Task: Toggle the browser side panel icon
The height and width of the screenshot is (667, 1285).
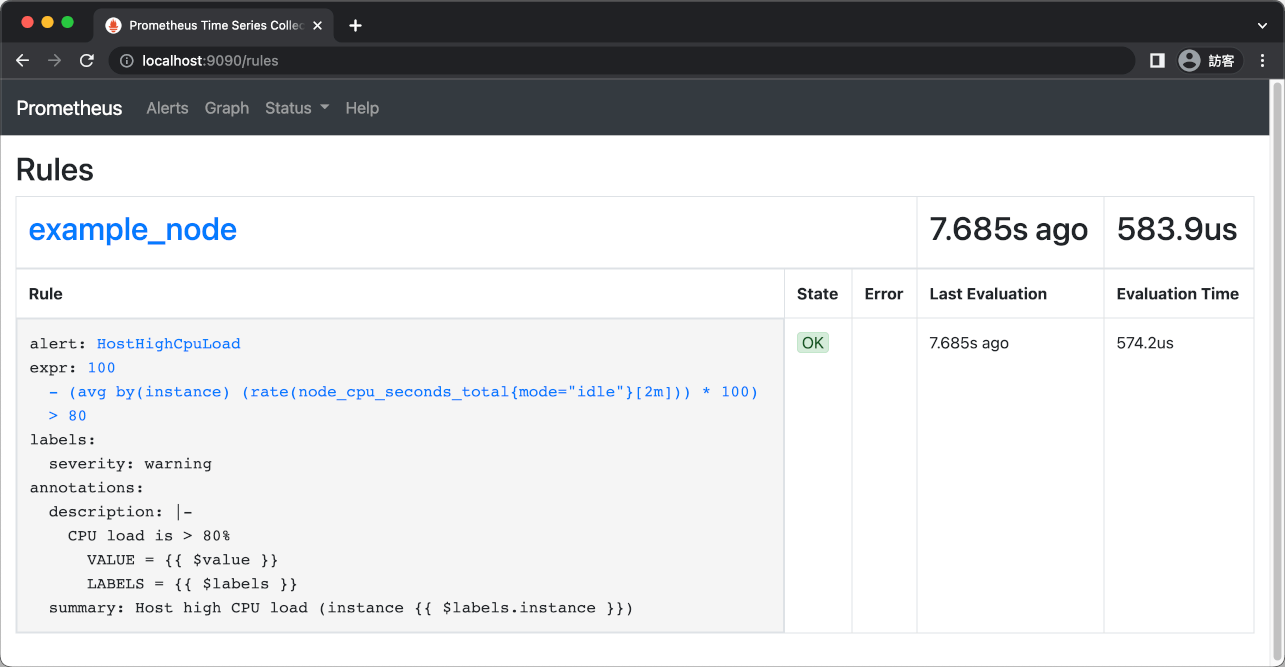Action: pos(1157,61)
